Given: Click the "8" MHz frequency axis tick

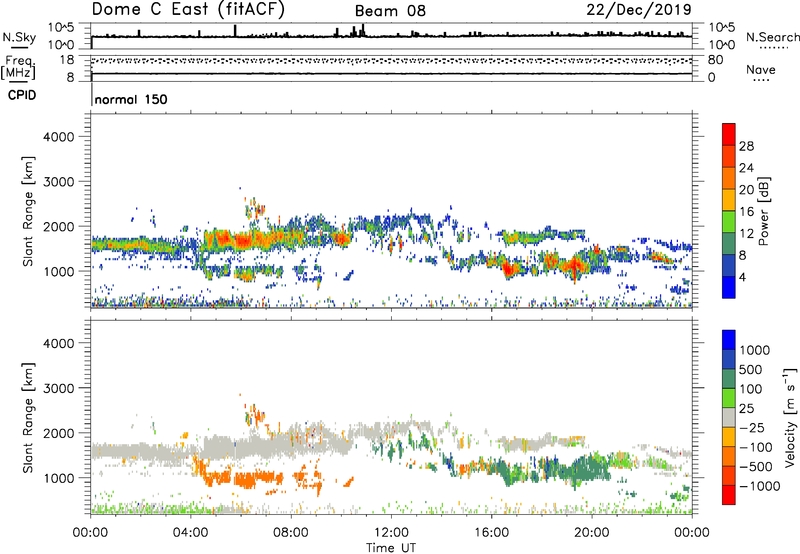Looking at the screenshot, I should tap(70, 77).
